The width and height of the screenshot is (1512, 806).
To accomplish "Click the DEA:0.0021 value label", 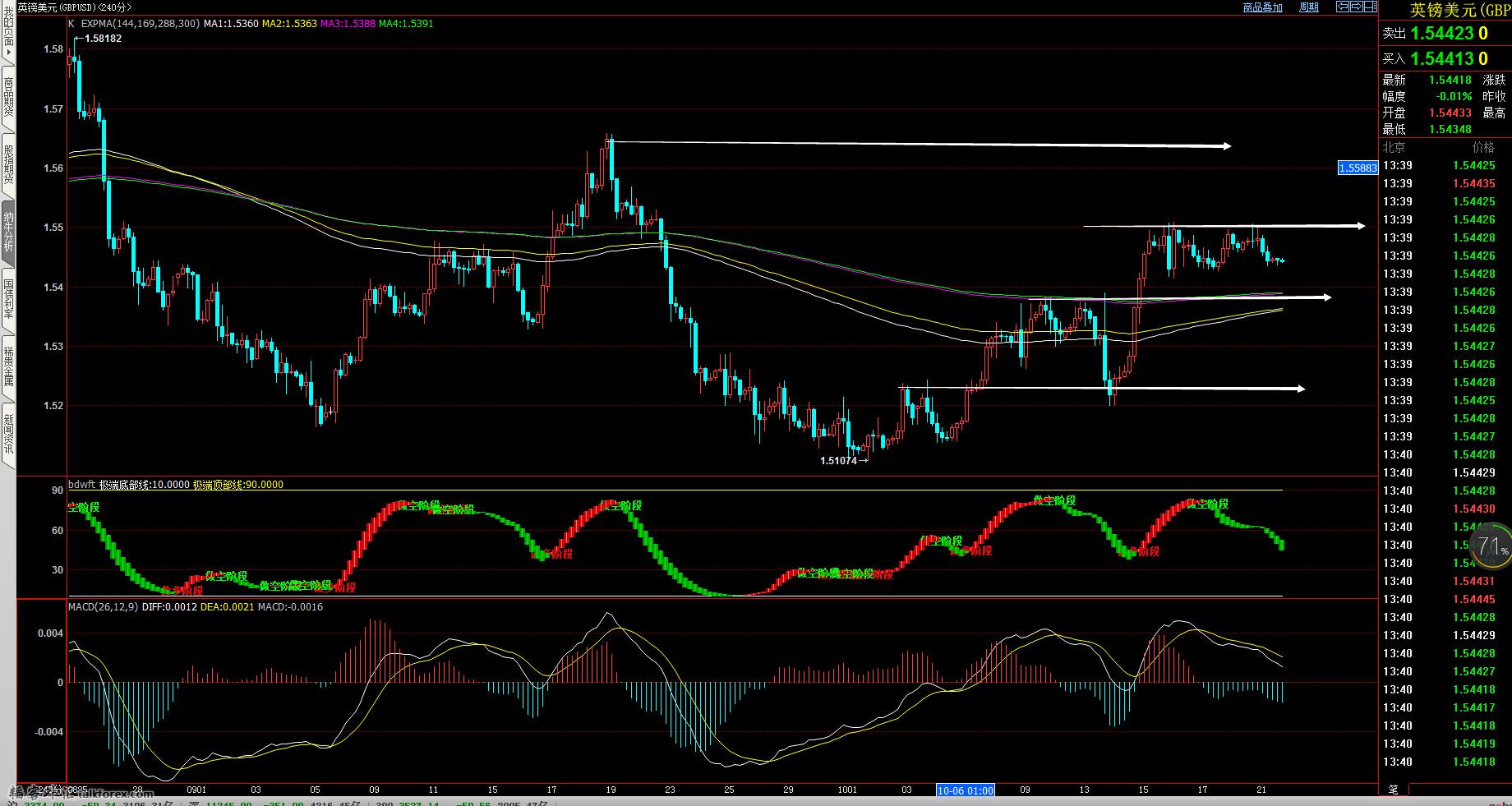I will pyautogui.click(x=228, y=607).
